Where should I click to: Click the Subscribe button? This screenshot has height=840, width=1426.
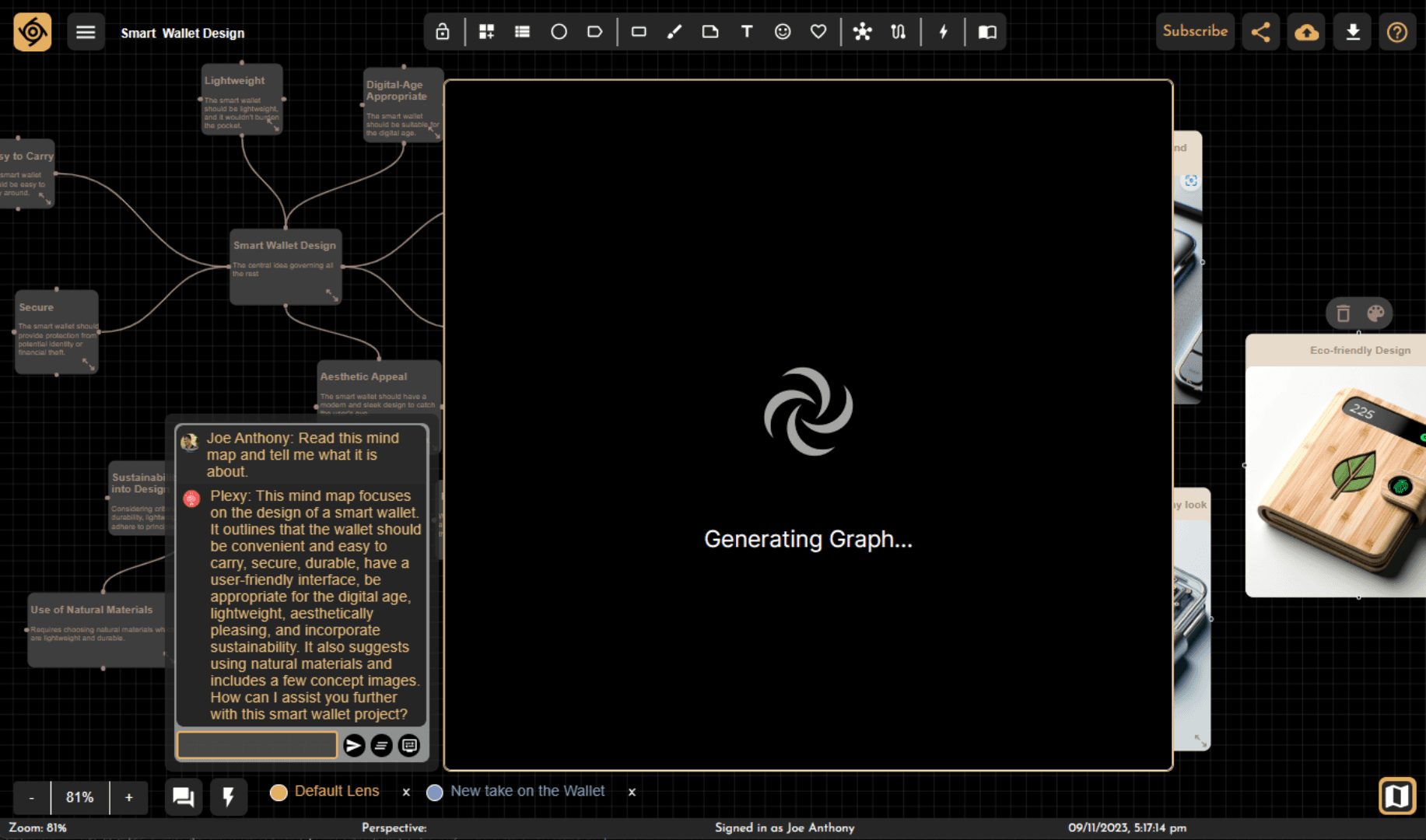coord(1194,31)
